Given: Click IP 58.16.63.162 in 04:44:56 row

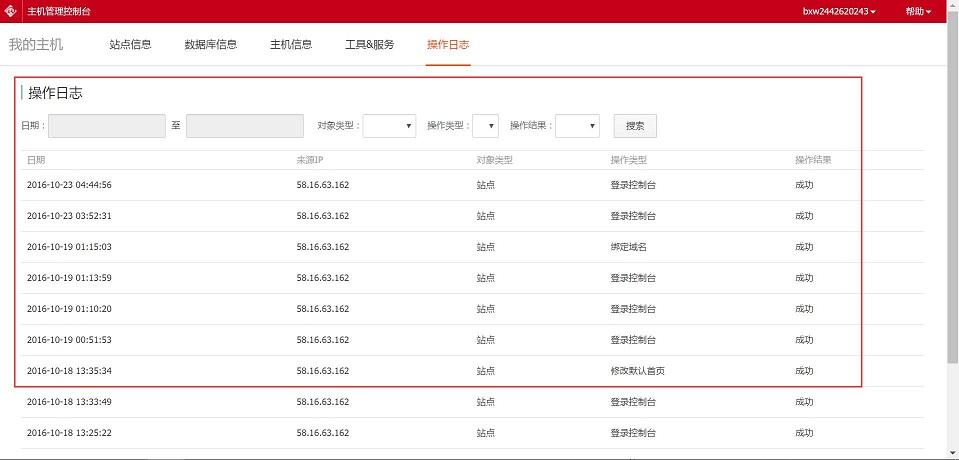Looking at the screenshot, I should click(x=323, y=185).
